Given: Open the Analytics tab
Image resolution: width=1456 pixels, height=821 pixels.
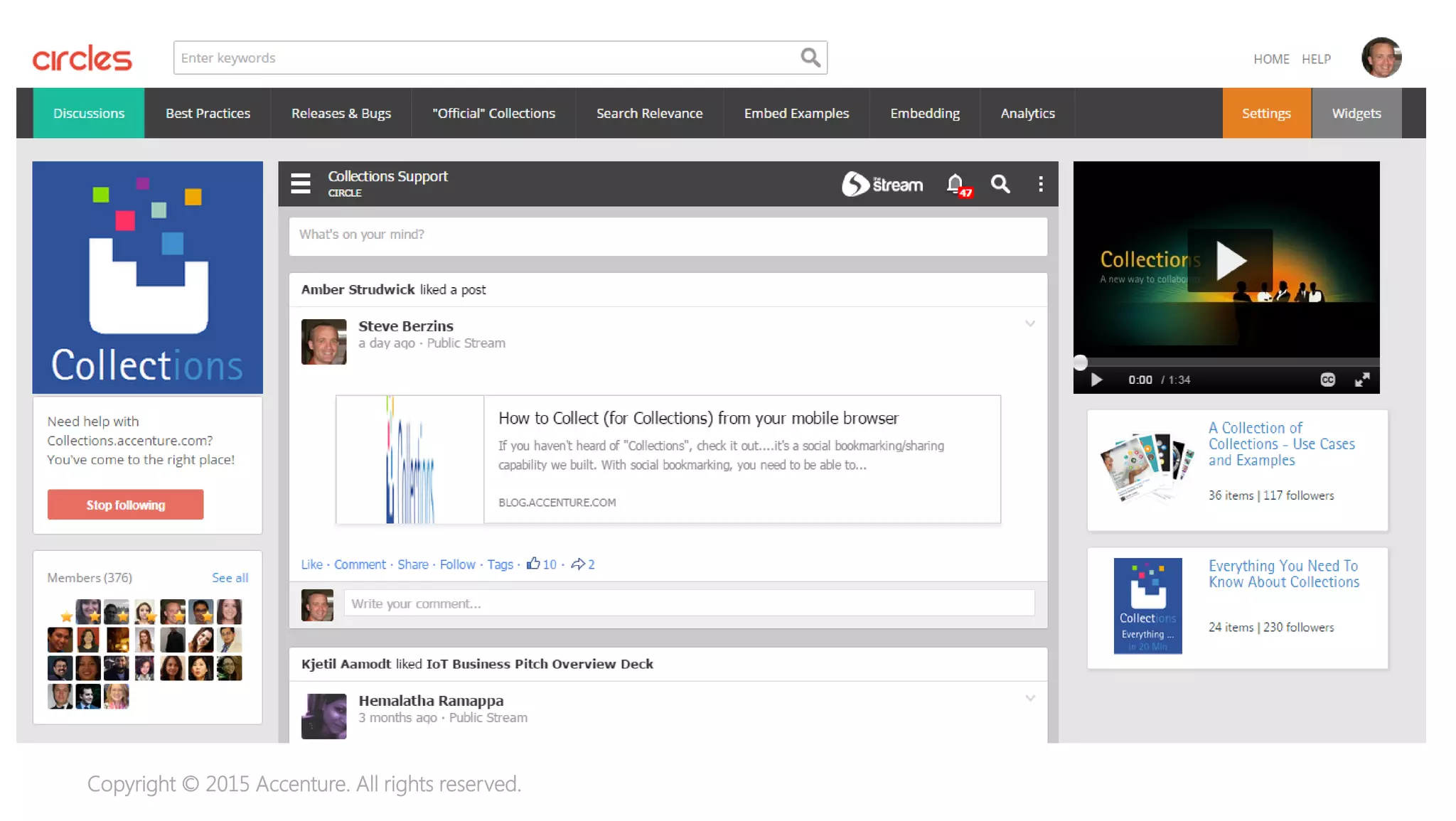Looking at the screenshot, I should 1027,113.
